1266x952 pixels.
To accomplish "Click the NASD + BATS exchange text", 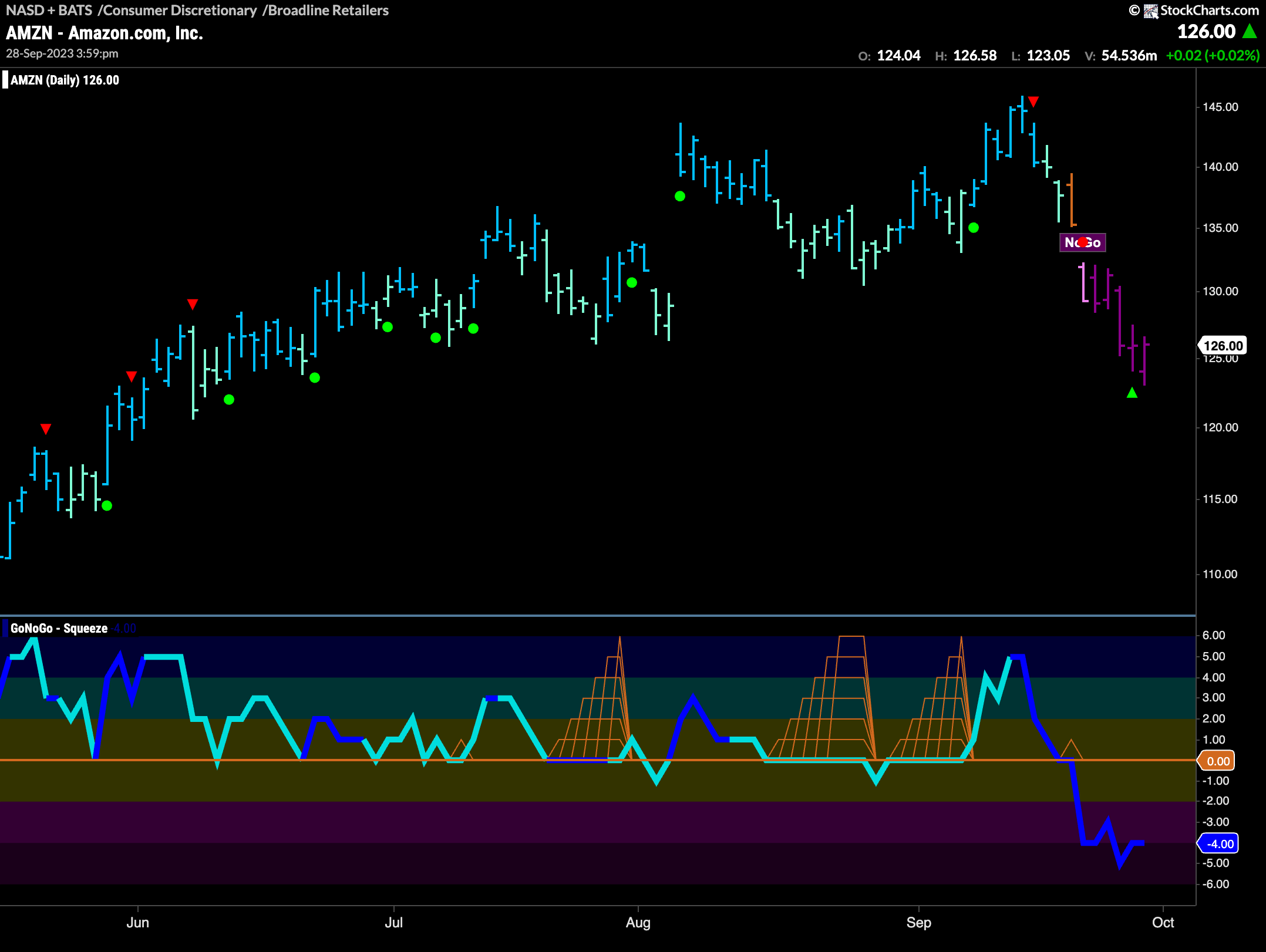I will (x=49, y=10).
